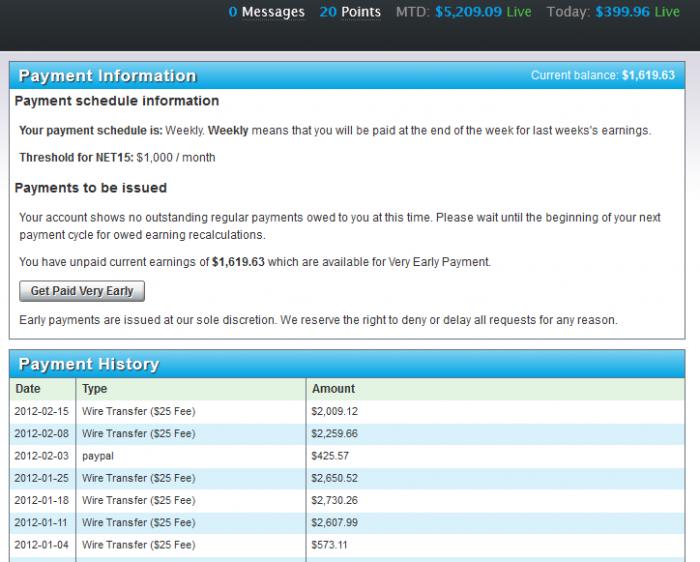Click the $425.57 amount

pyautogui.click(x=330, y=456)
